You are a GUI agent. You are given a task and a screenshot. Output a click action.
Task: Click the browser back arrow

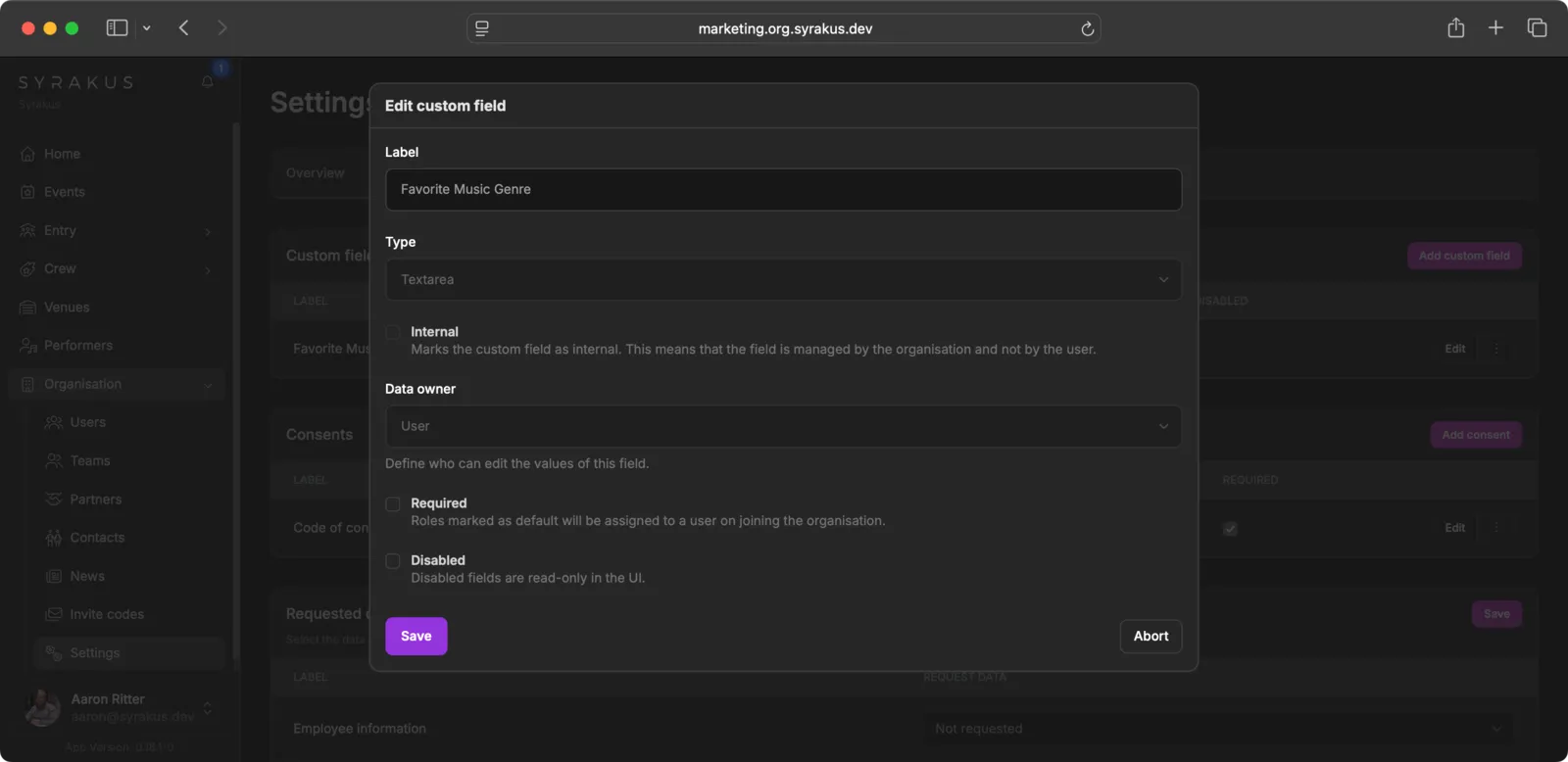(x=183, y=28)
